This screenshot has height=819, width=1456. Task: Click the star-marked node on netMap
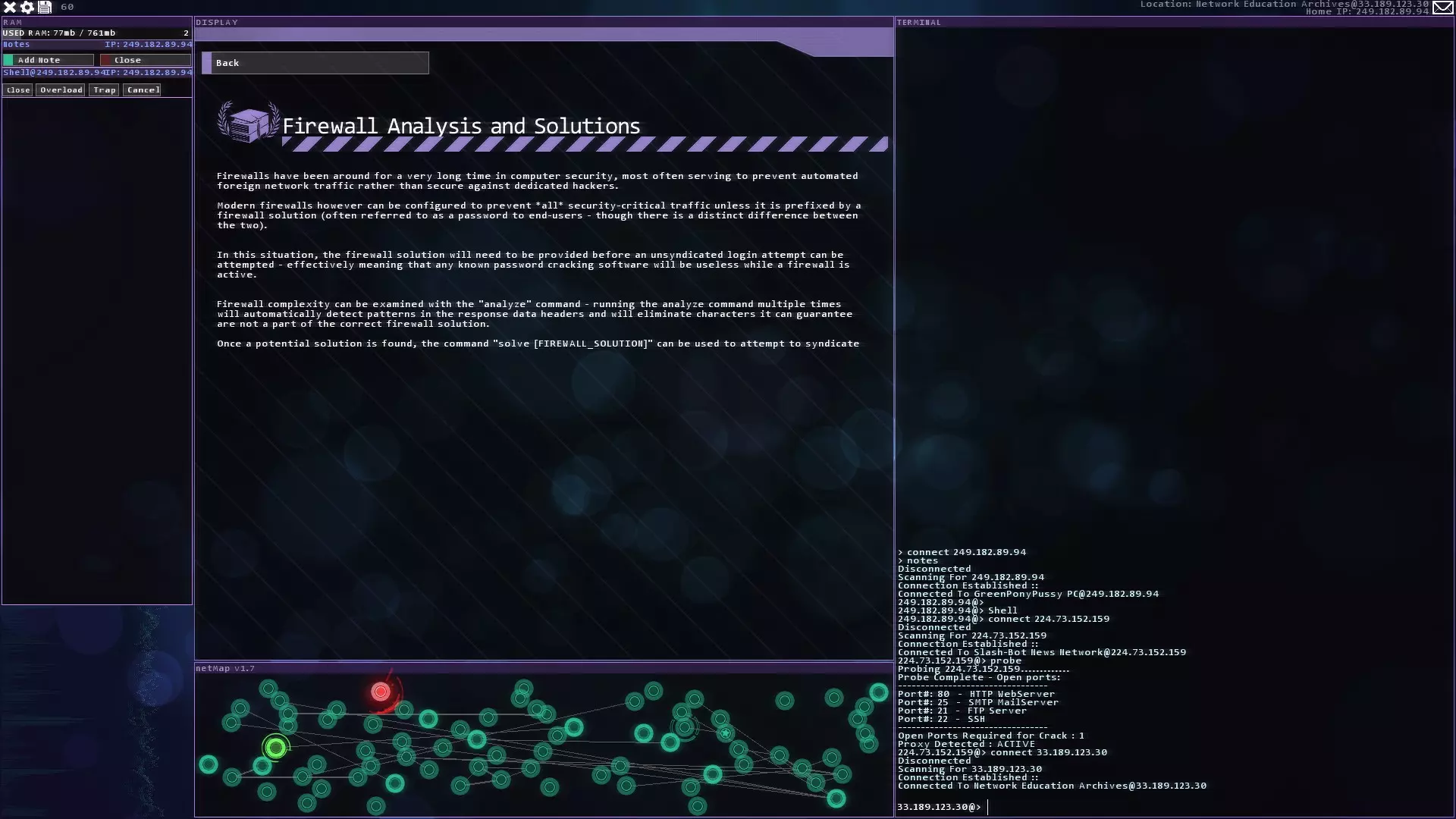tap(725, 733)
